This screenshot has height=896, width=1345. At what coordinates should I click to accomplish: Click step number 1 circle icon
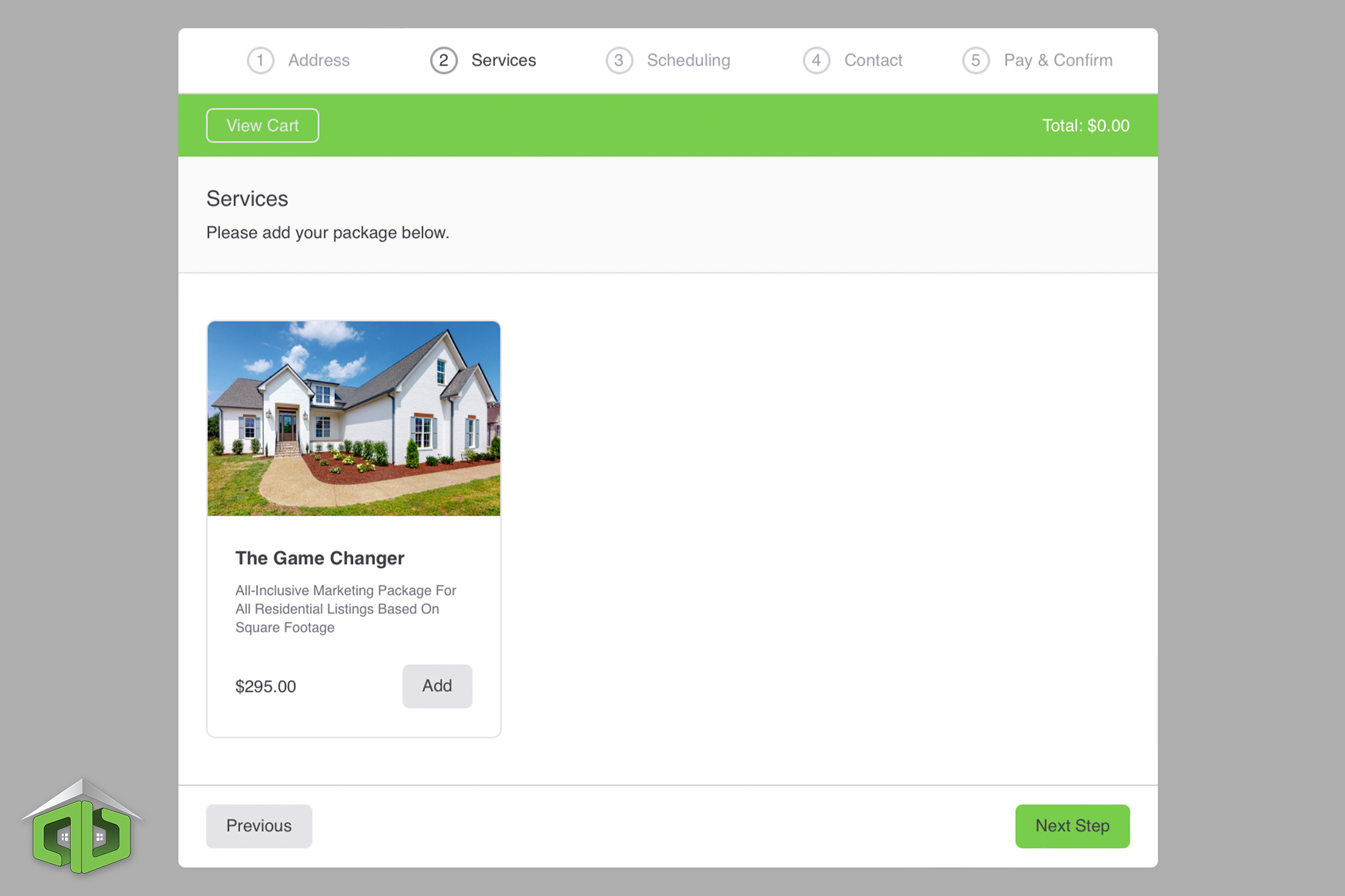tap(260, 60)
